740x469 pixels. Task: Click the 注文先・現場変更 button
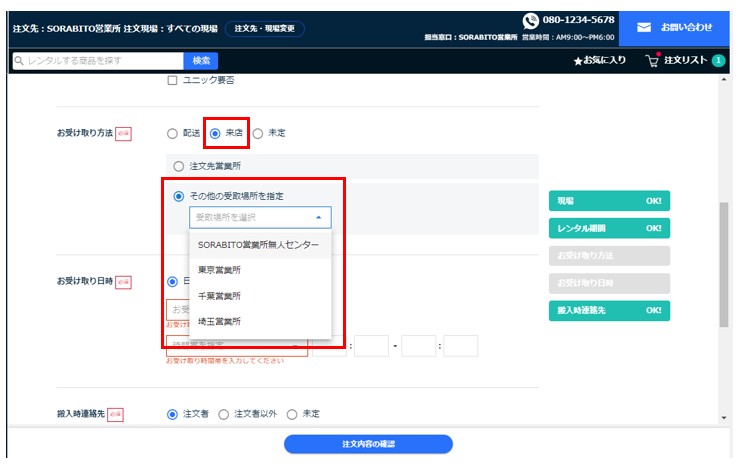[264, 29]
